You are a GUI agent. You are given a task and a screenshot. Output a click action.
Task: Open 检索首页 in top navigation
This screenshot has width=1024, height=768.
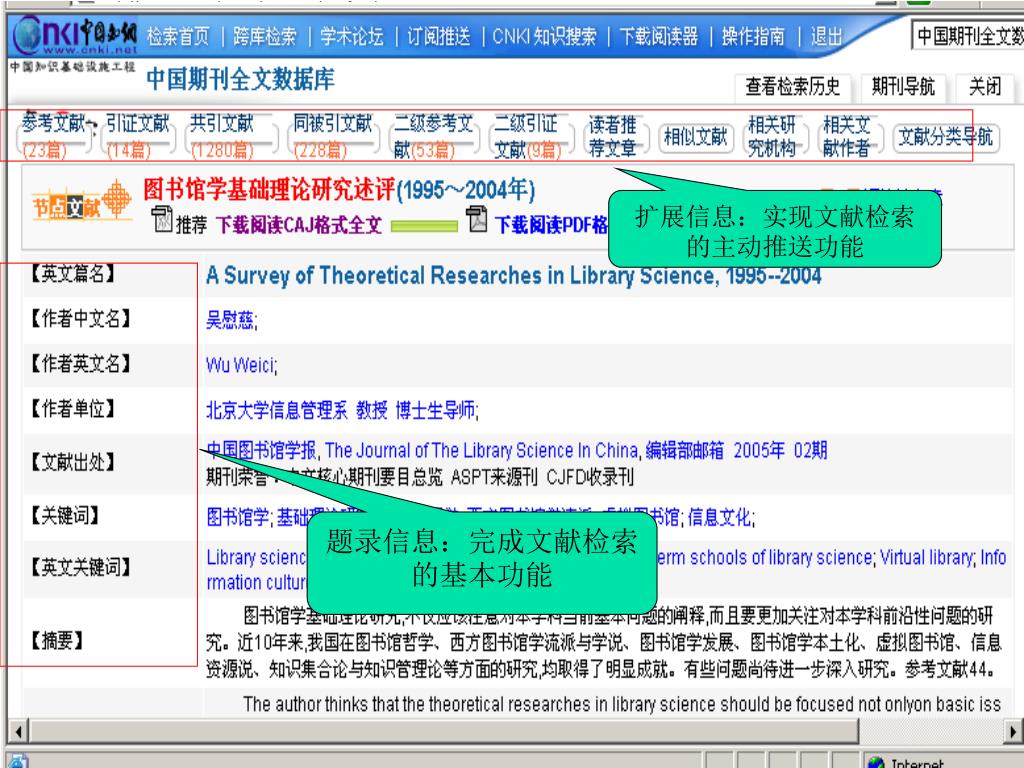pos(178,36)
